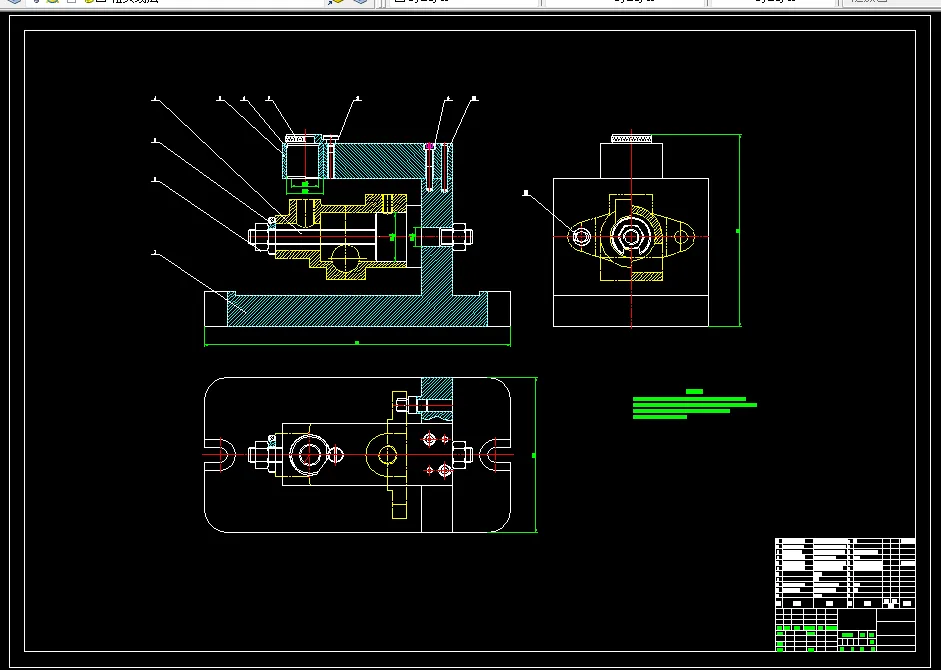This screenshot has height=670, width=941.
Task: Select the knurled cap atop the side view
Action: coord(631,139)
